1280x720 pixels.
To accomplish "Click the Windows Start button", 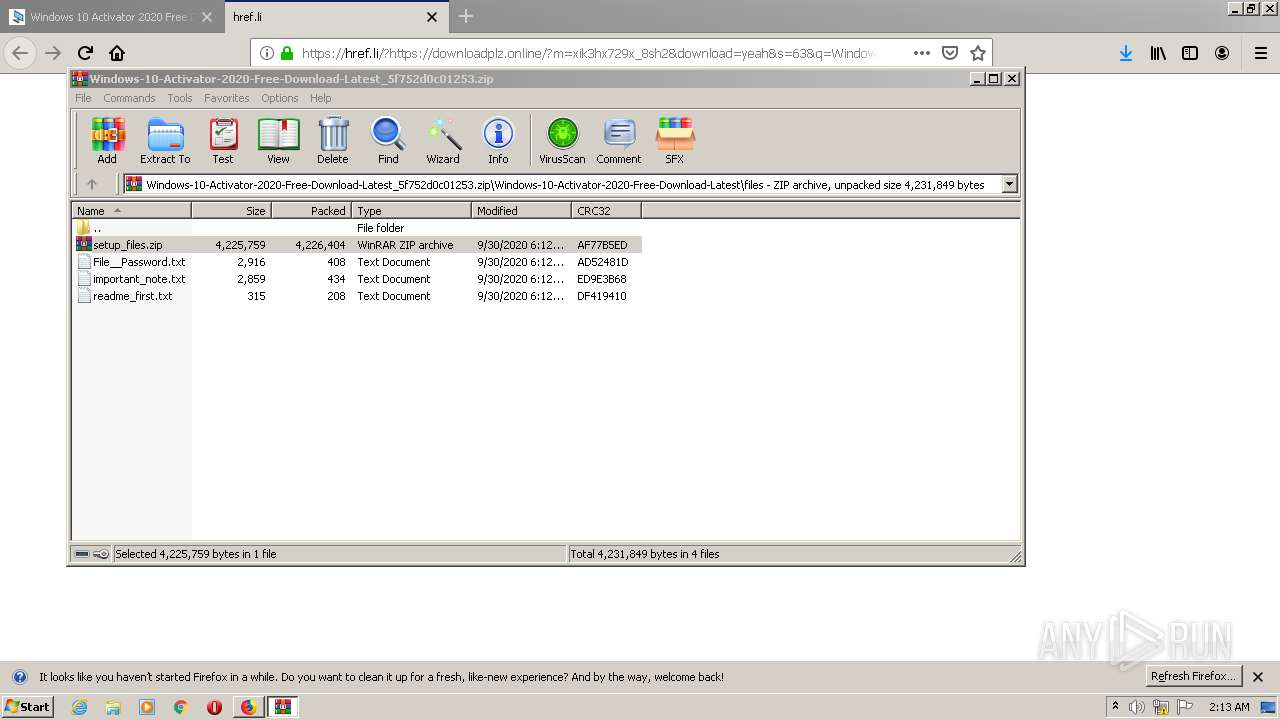I will 28,706.
